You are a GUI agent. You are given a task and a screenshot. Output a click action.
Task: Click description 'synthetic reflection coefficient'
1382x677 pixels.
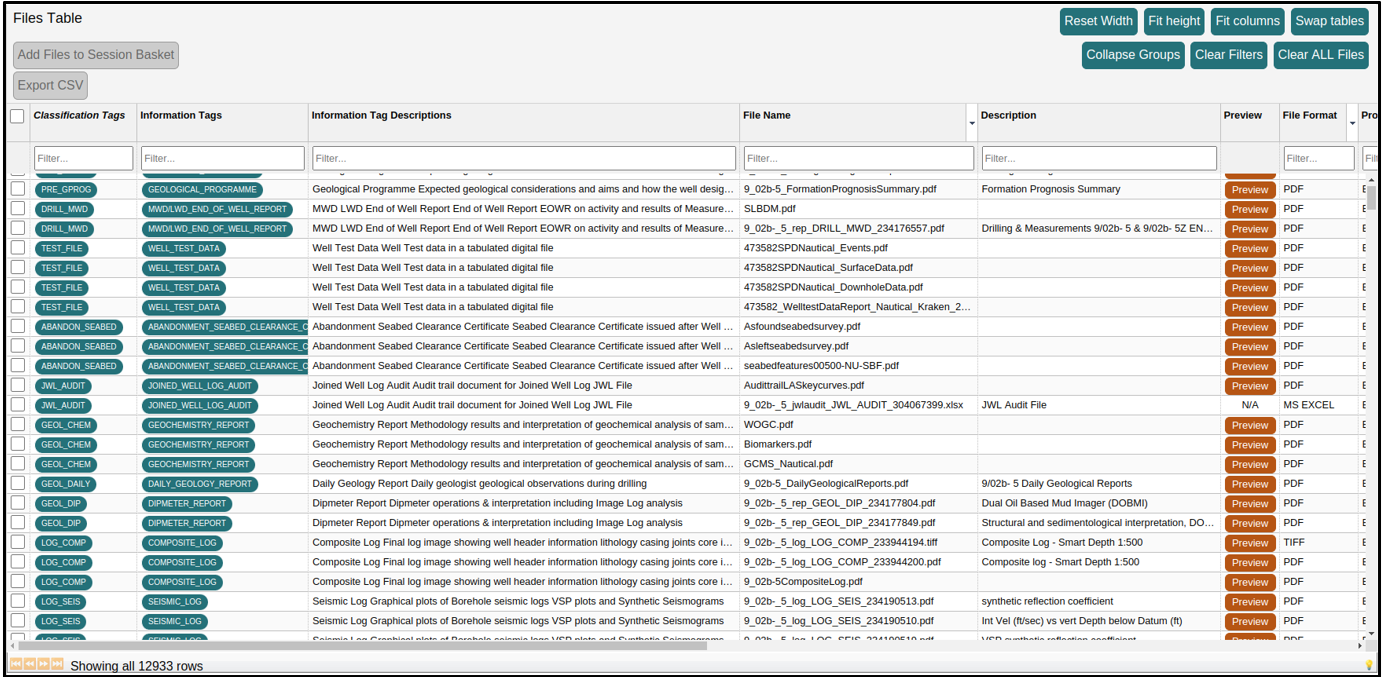tap(1047, 601)
